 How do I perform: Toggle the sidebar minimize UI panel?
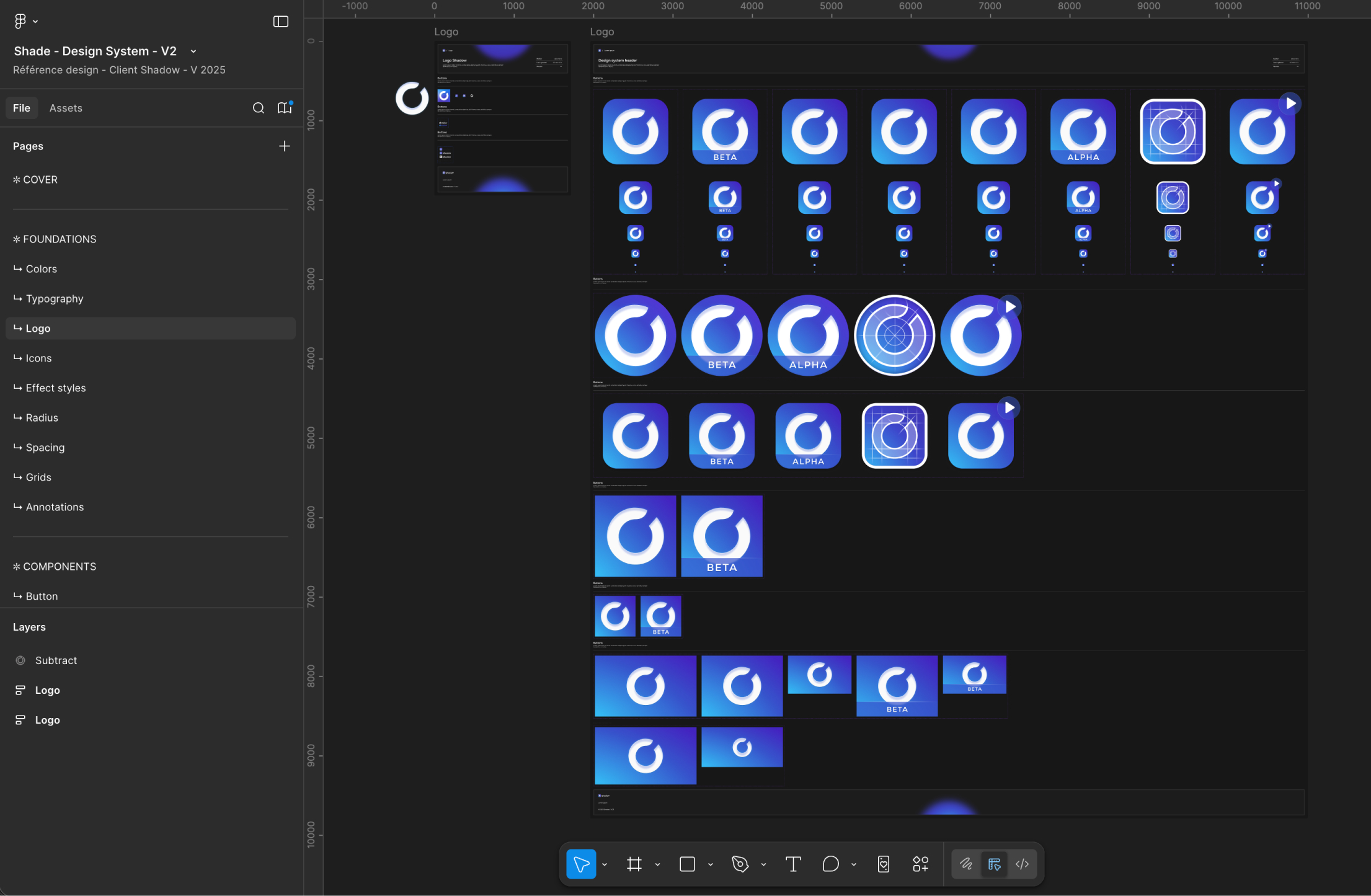[281, 22]
